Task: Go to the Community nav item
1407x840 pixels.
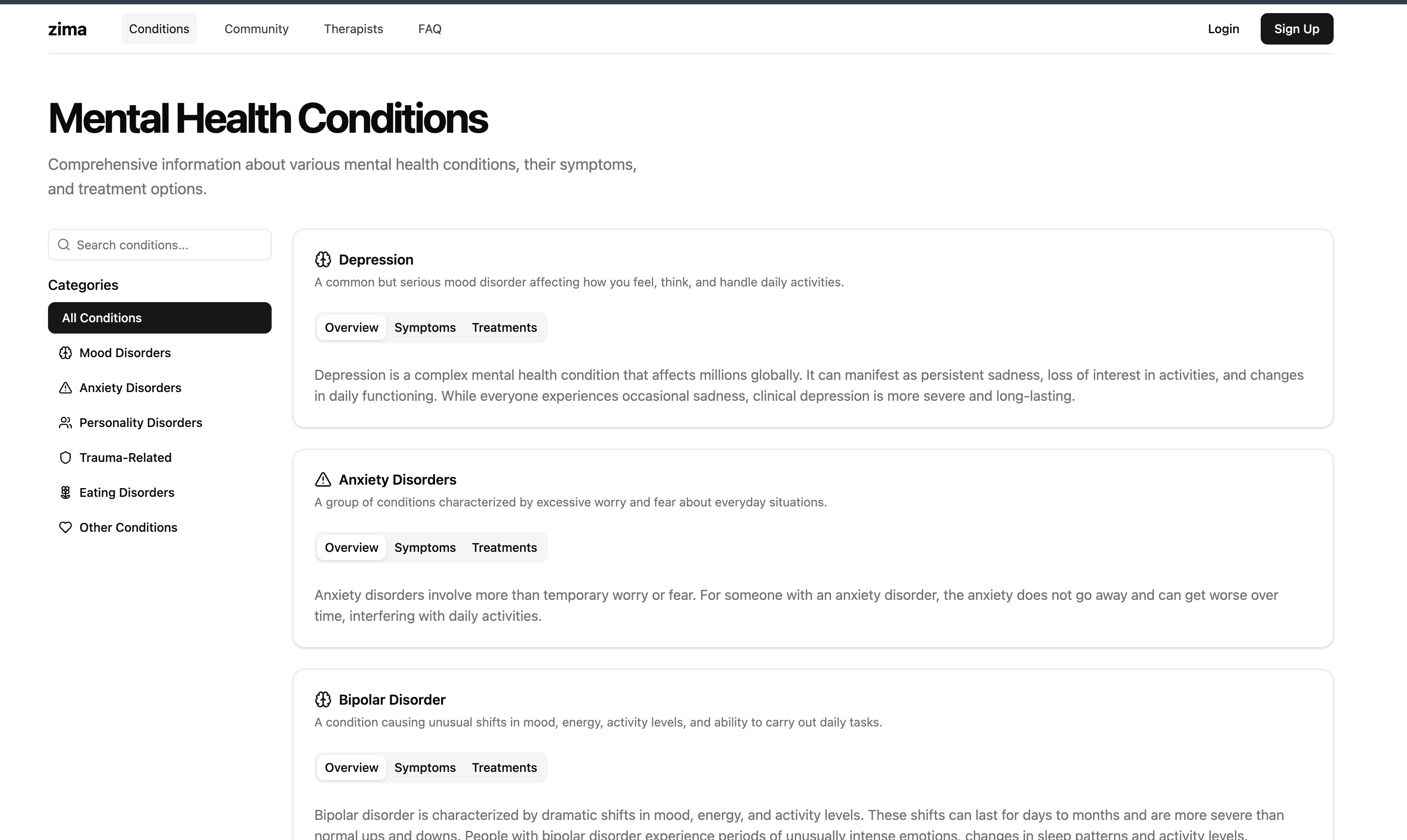Action: click(256, 29)
